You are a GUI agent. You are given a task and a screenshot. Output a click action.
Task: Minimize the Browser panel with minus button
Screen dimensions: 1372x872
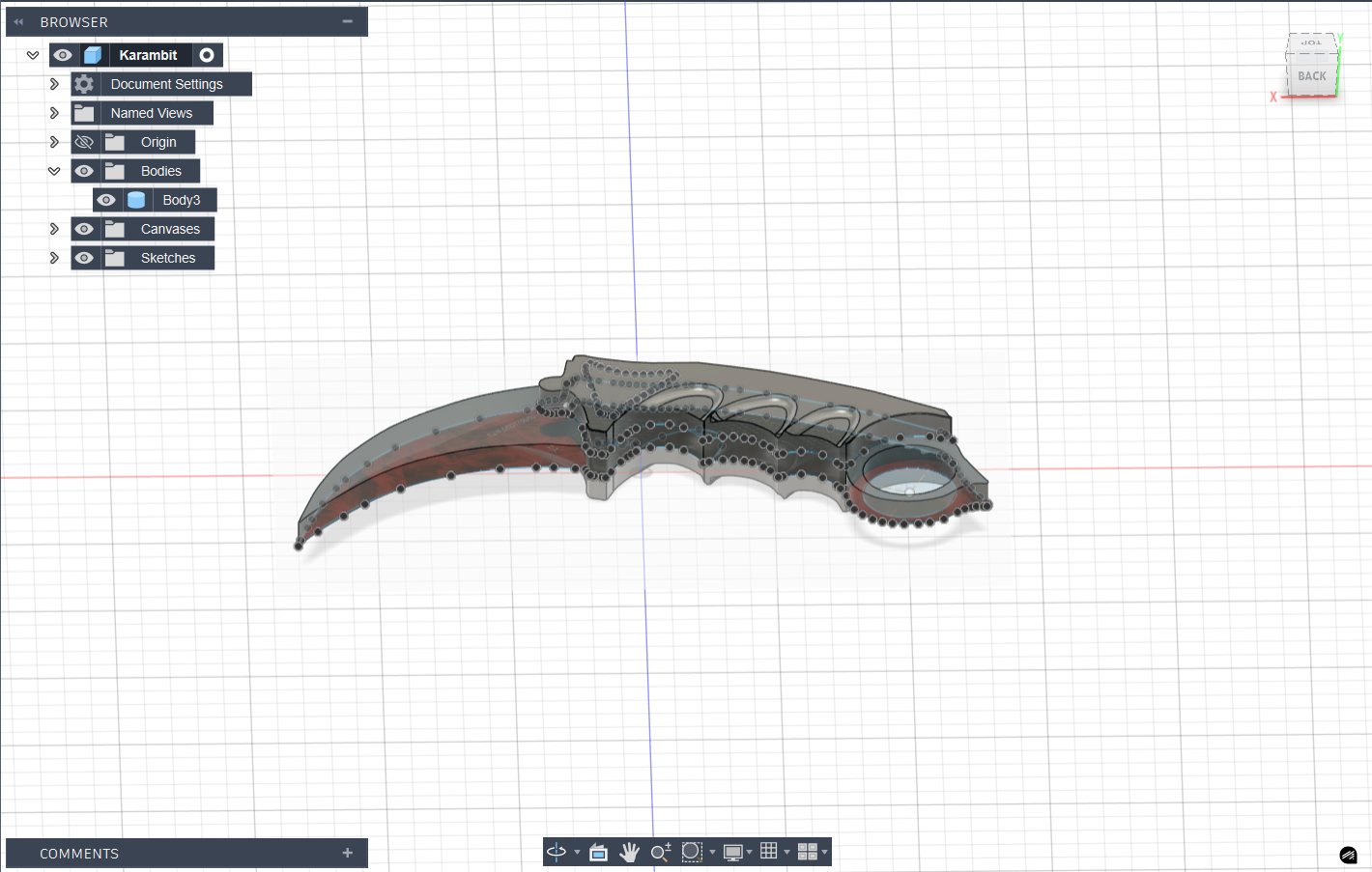348,21
